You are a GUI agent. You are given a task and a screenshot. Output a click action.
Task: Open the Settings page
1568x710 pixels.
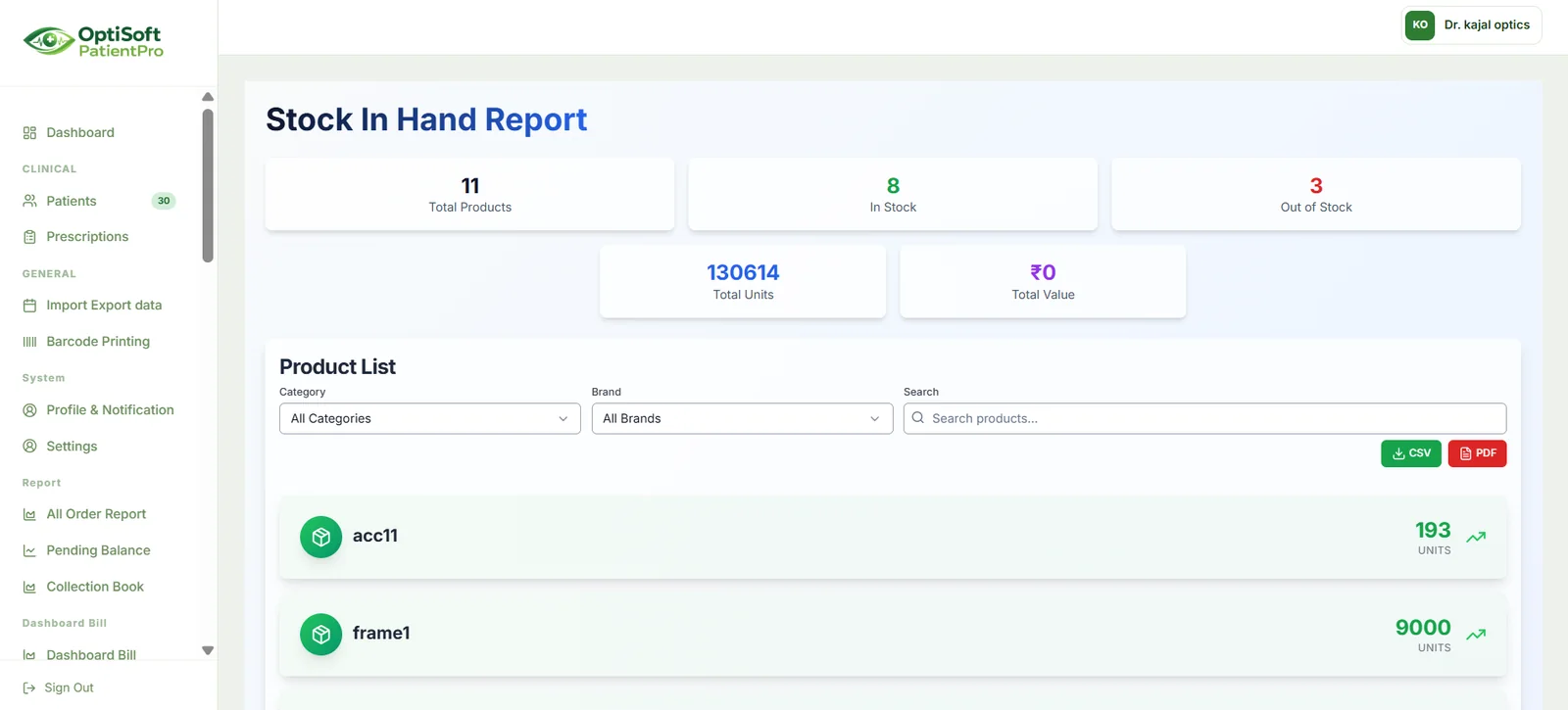tap(72, 447)
